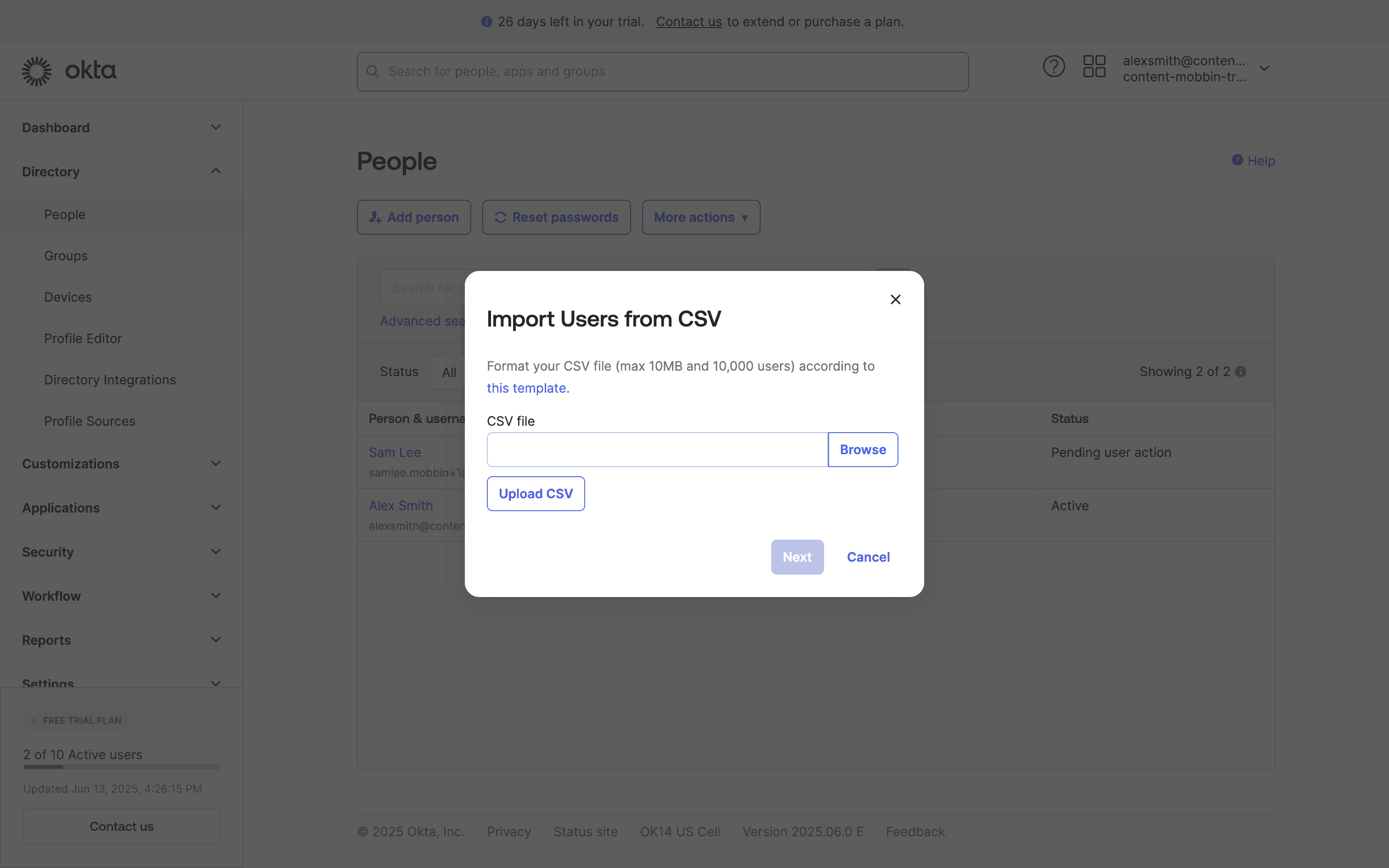Click the CSV file input field

click(x=657, y=450)
